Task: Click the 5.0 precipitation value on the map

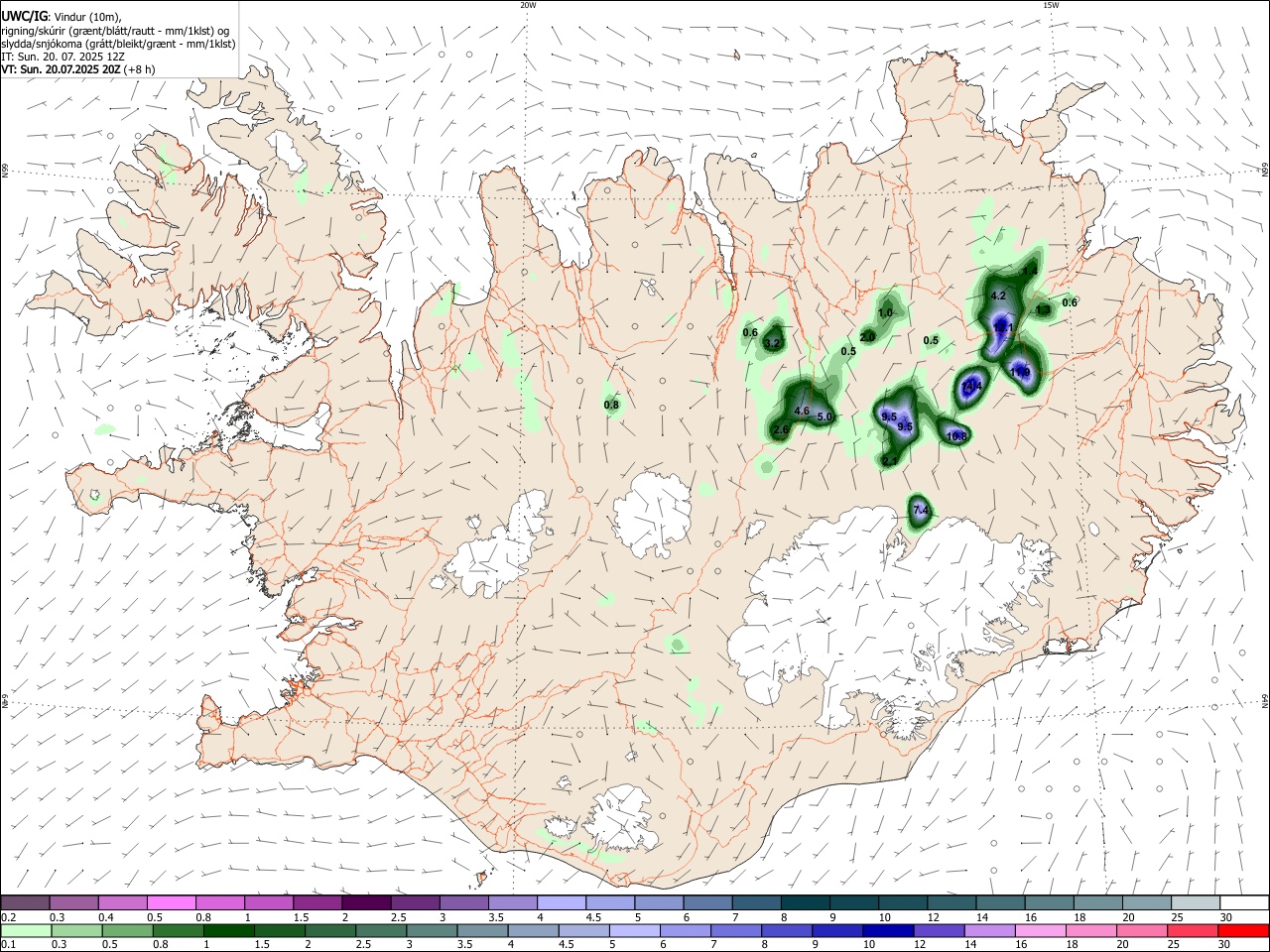Action: (x=824, y=417)
